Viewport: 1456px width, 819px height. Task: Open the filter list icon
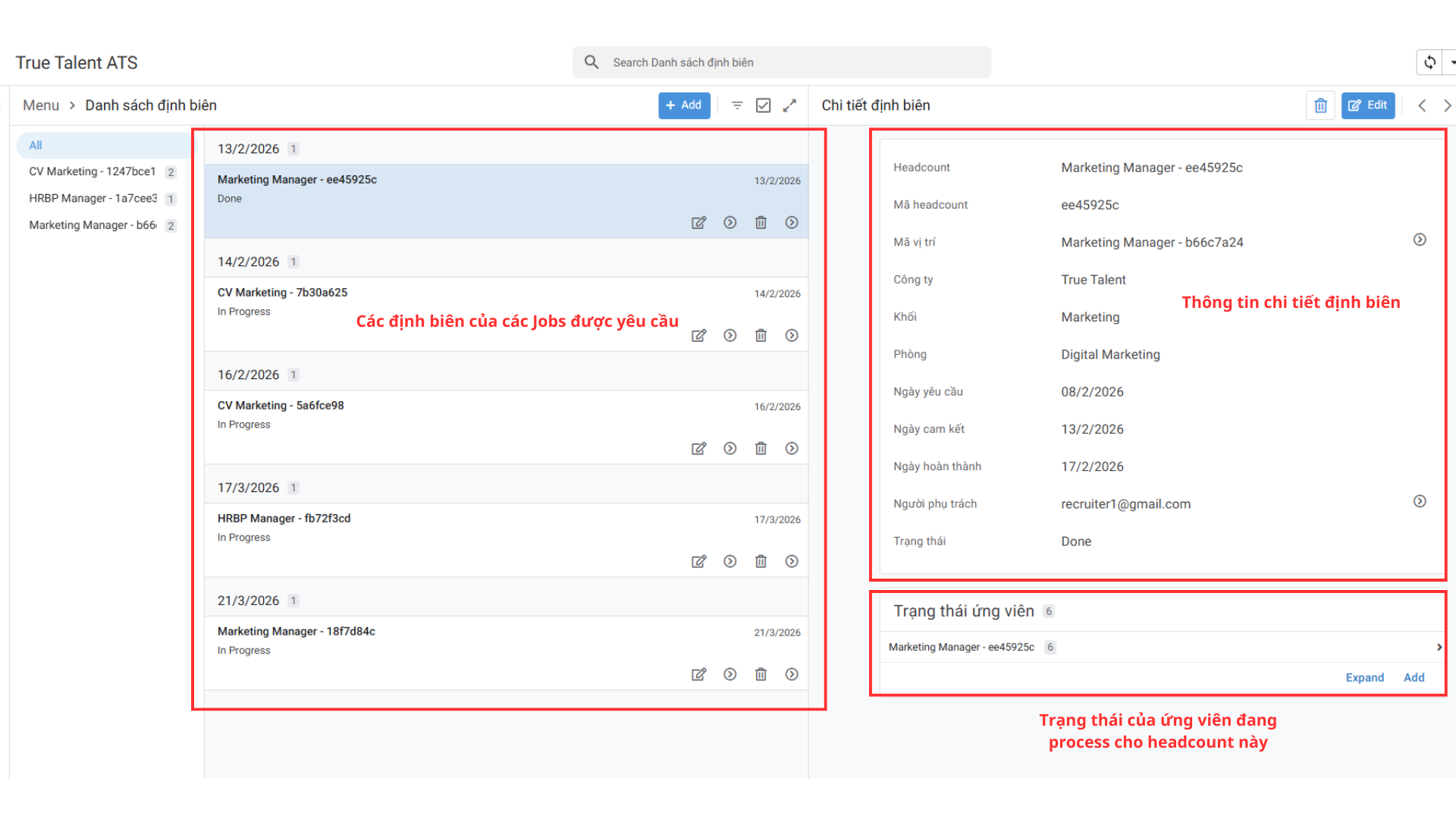point(736,105)
